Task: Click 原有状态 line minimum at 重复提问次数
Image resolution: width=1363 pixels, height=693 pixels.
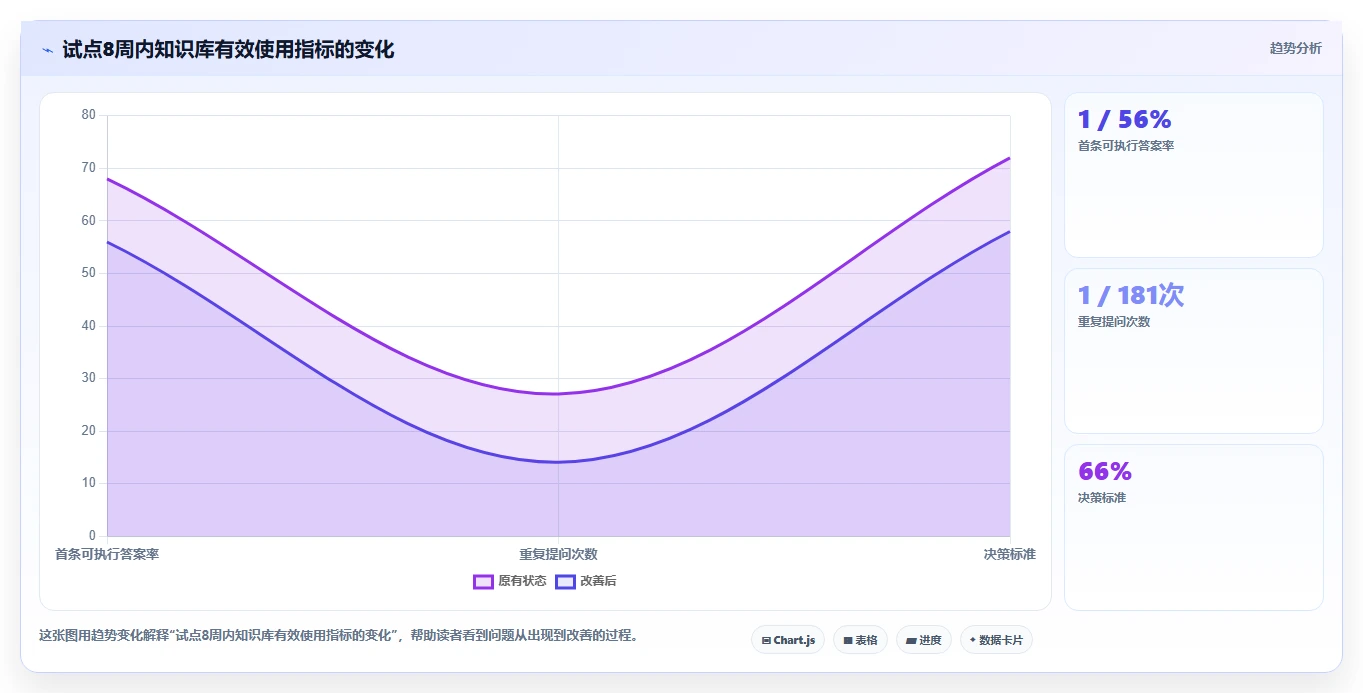Action: click(558, 394)
